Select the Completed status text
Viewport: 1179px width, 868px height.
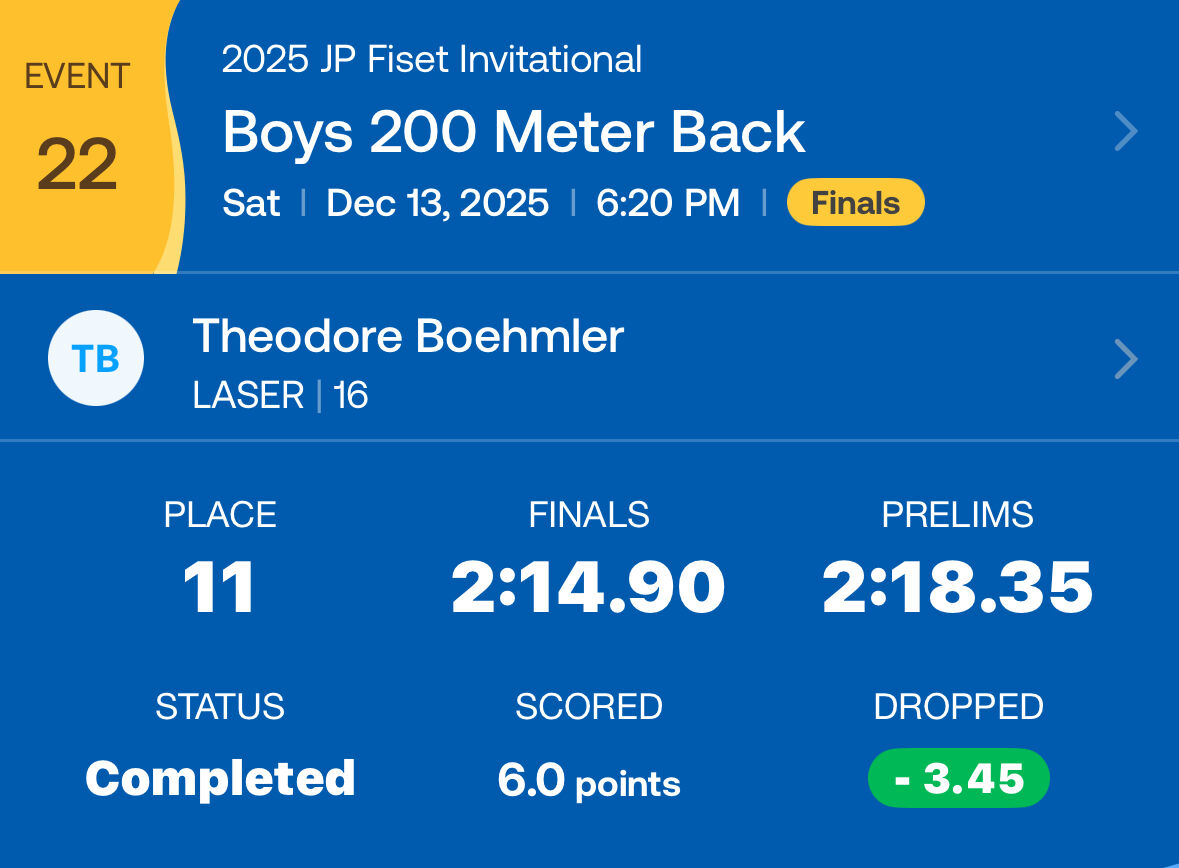220,778
